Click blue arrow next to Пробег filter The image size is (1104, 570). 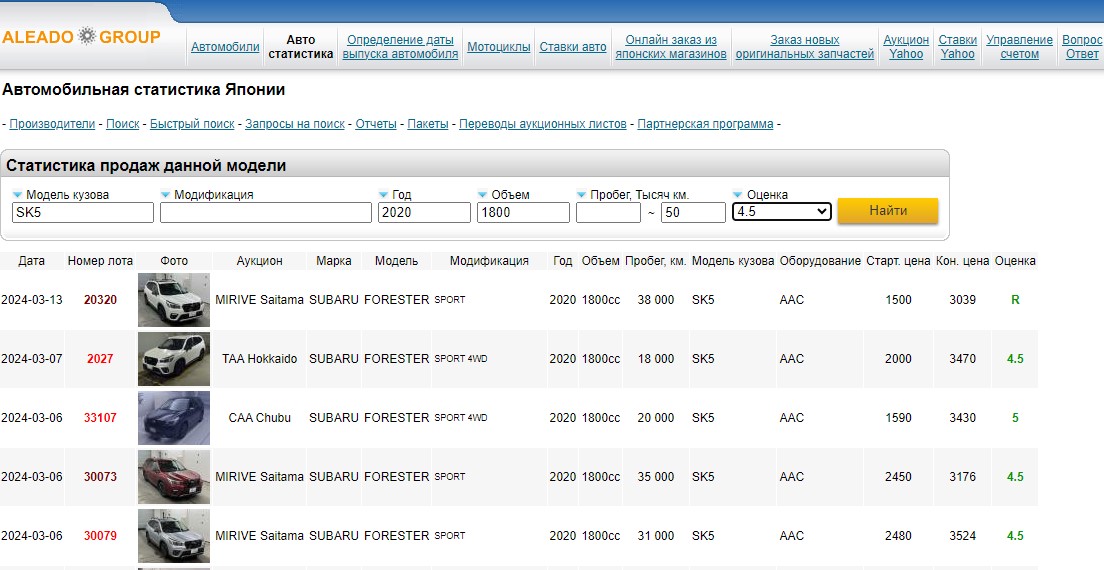[582, 195]
